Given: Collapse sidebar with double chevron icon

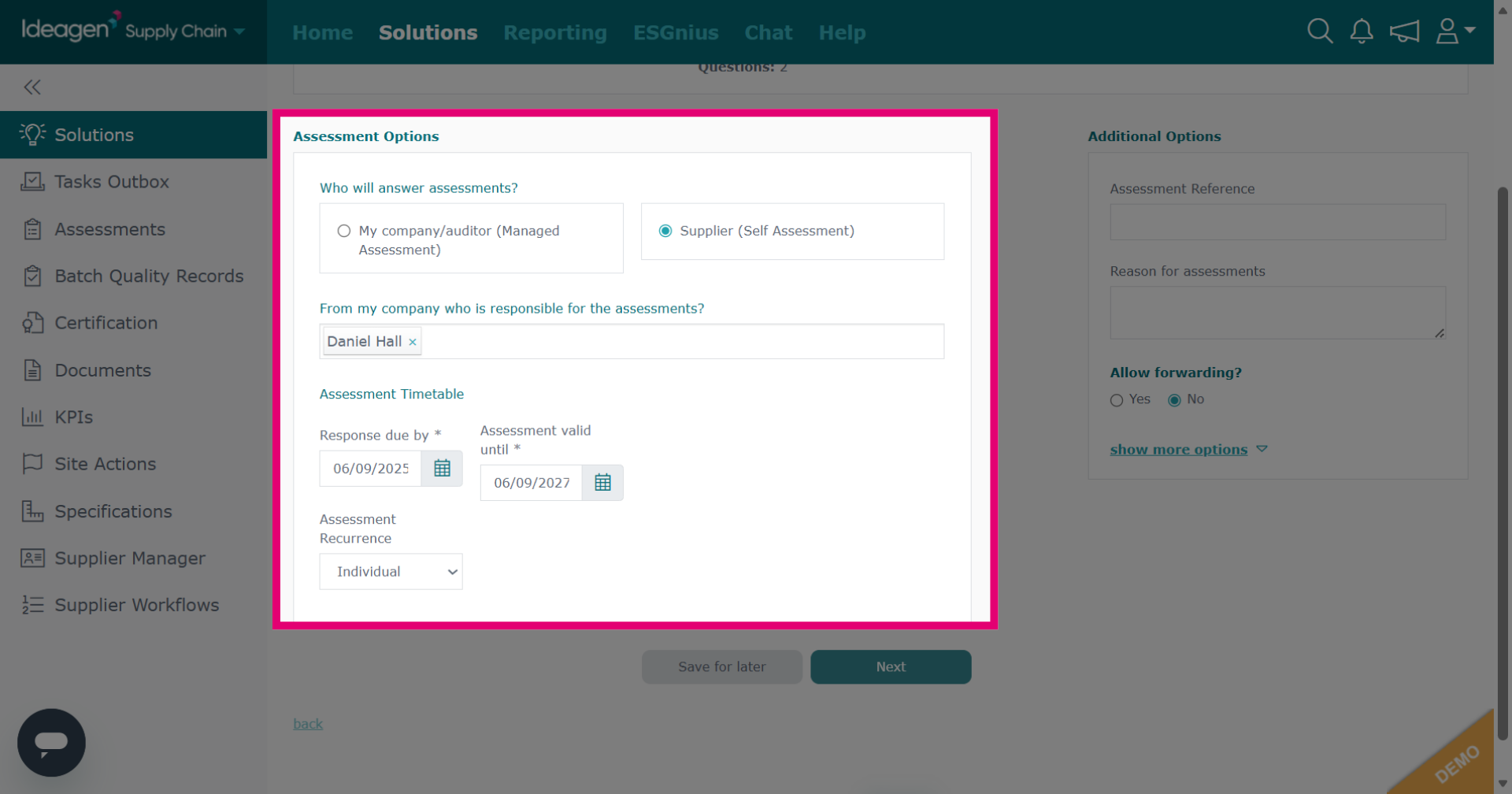Looking at the screenshot, I should click(x=32, y=87).
